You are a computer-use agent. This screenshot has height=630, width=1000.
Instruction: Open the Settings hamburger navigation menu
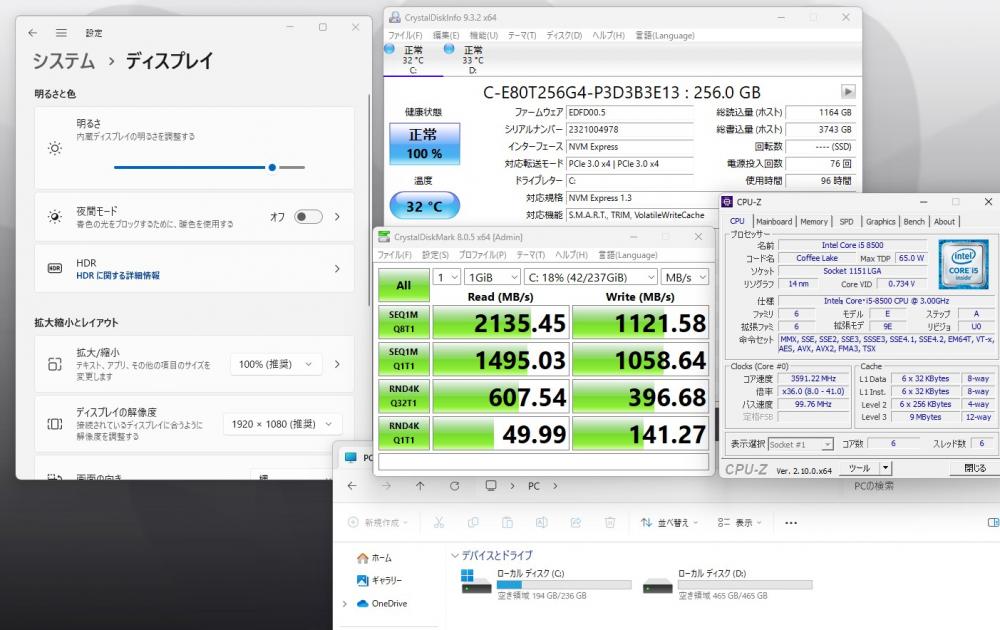61,33
